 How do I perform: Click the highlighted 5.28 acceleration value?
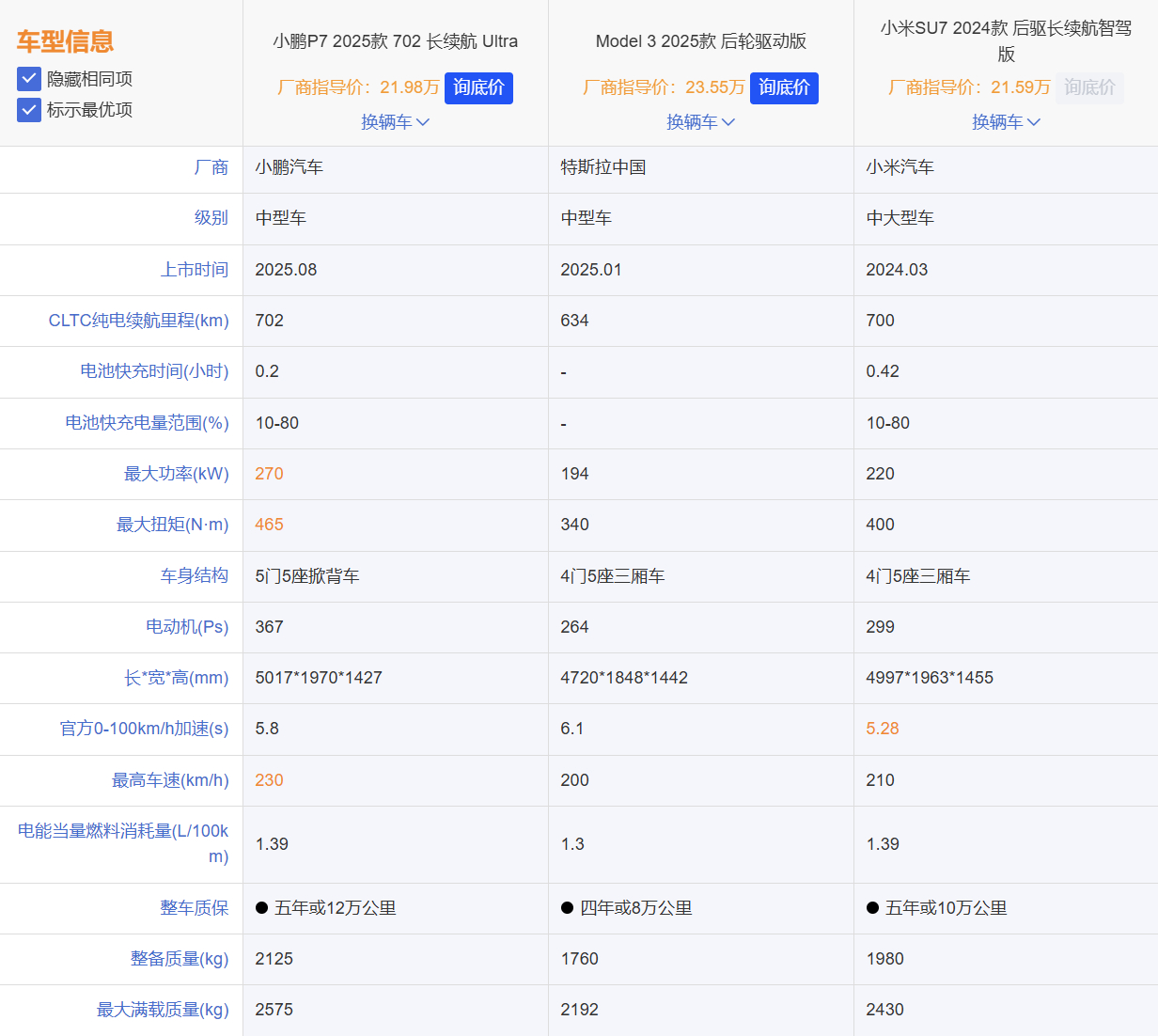tap(883, 729)
